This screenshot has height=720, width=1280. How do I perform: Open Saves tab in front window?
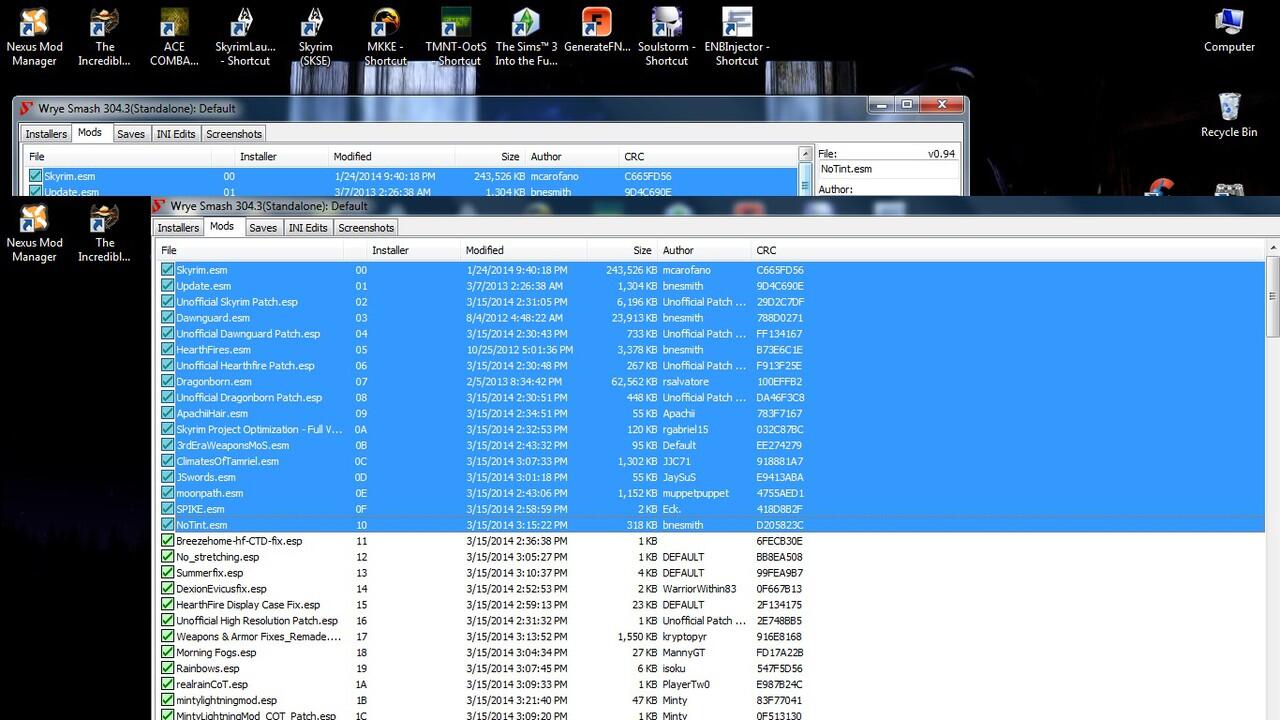coord(263,228)
